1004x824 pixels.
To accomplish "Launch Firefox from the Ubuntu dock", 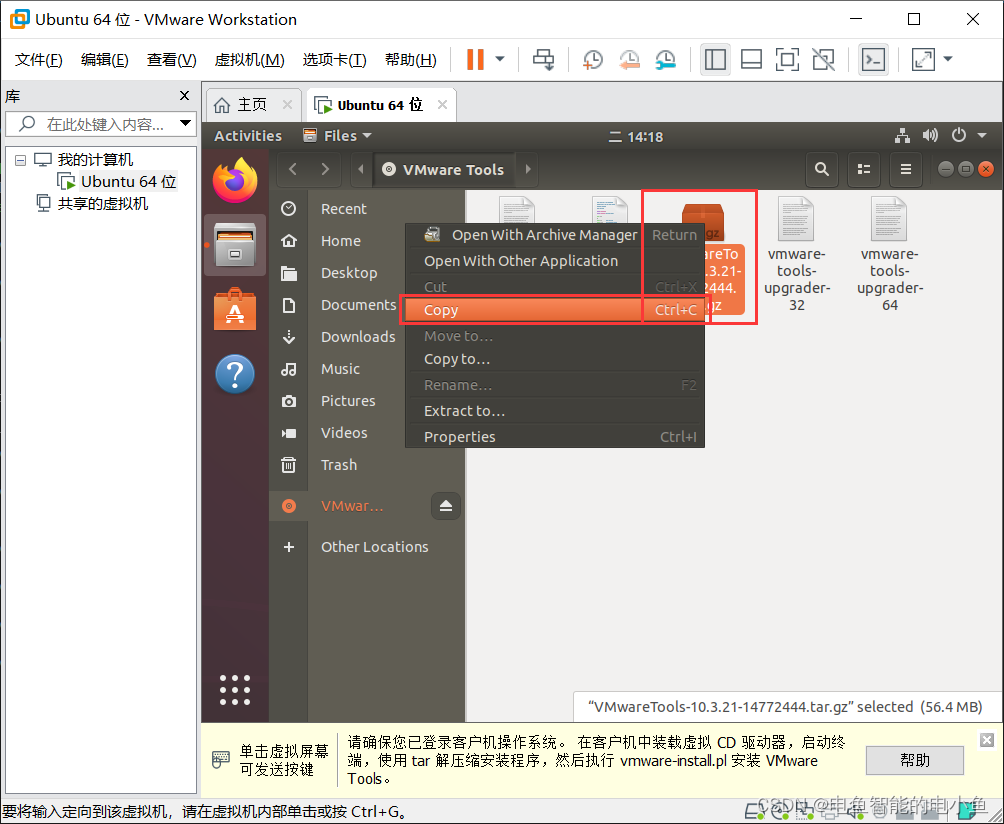I will (x=235, y=181).
